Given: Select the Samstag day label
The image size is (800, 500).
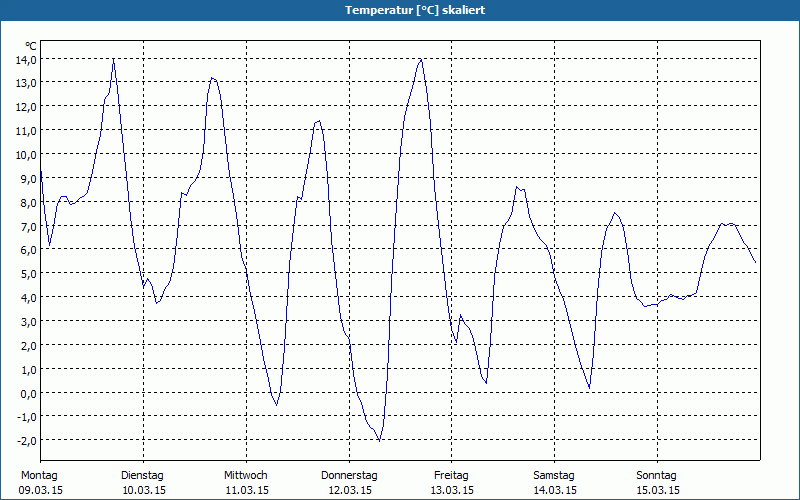Looking at the screenshot, I should pos(554,475).
